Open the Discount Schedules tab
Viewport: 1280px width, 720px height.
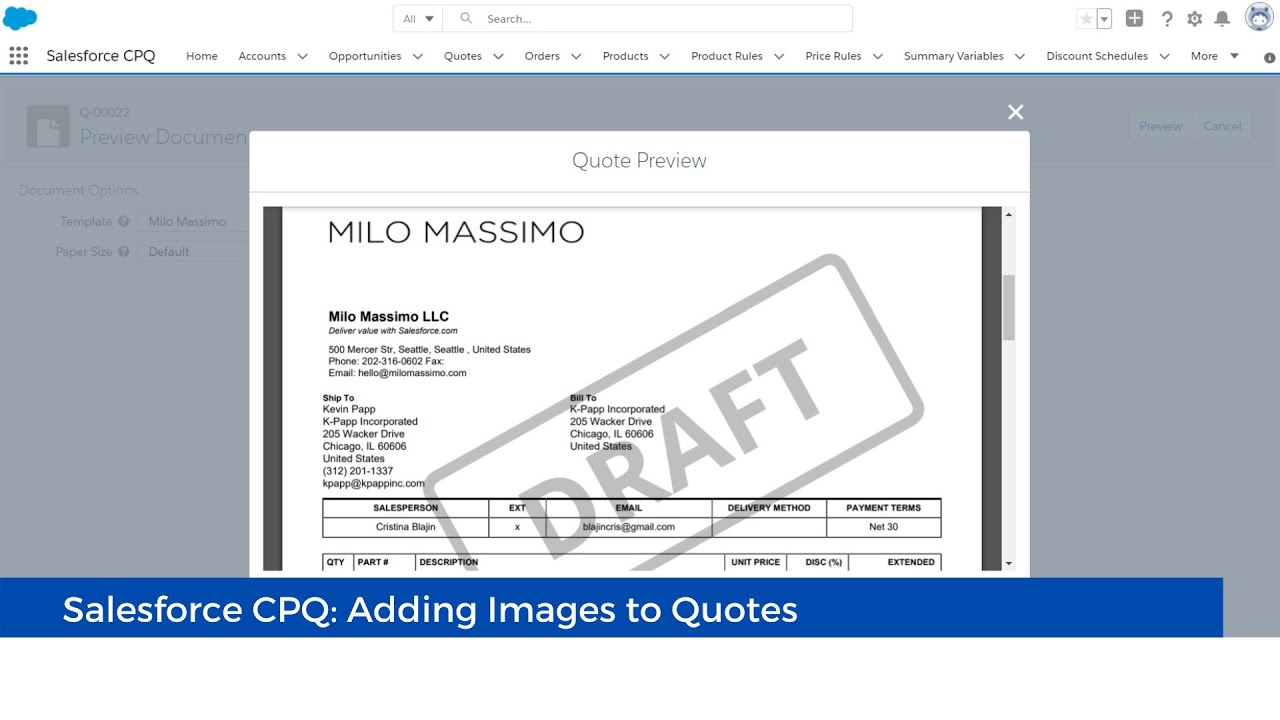(1097, 56)
